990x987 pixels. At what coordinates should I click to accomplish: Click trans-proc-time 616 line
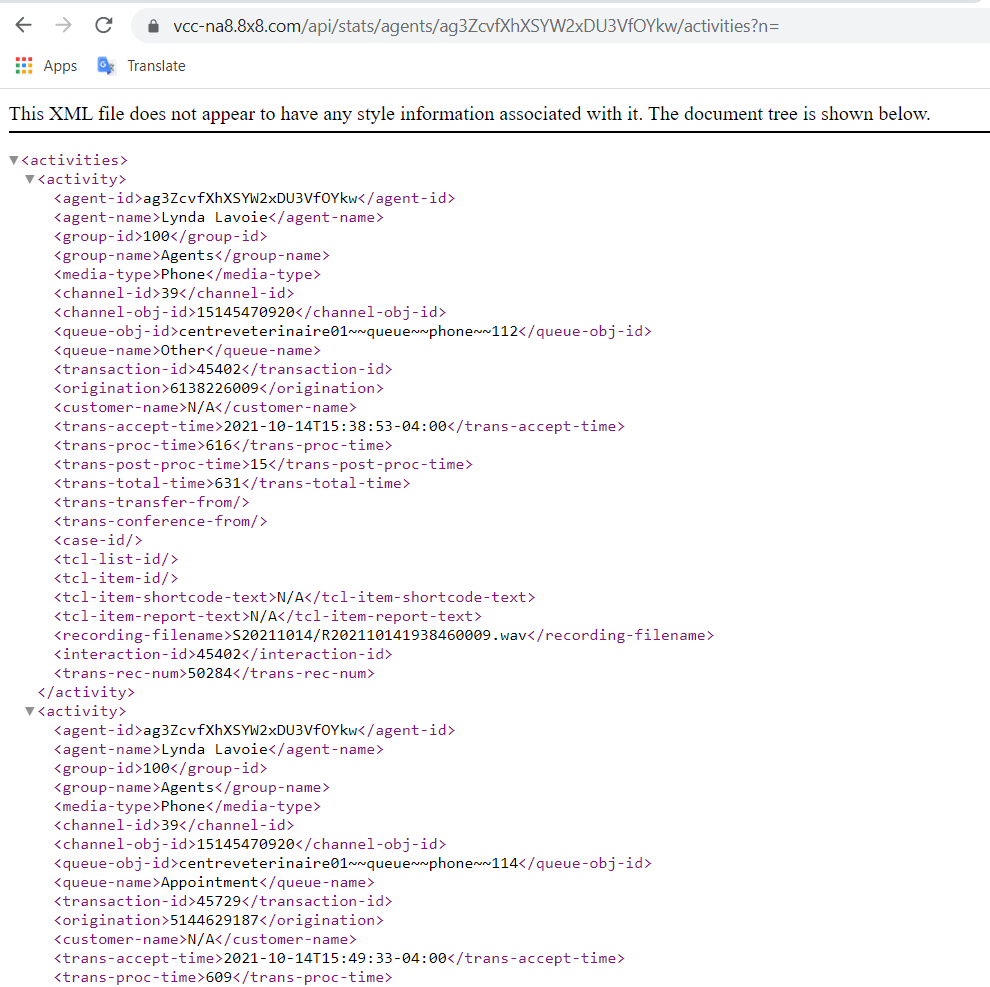click(x=223, y=445)
